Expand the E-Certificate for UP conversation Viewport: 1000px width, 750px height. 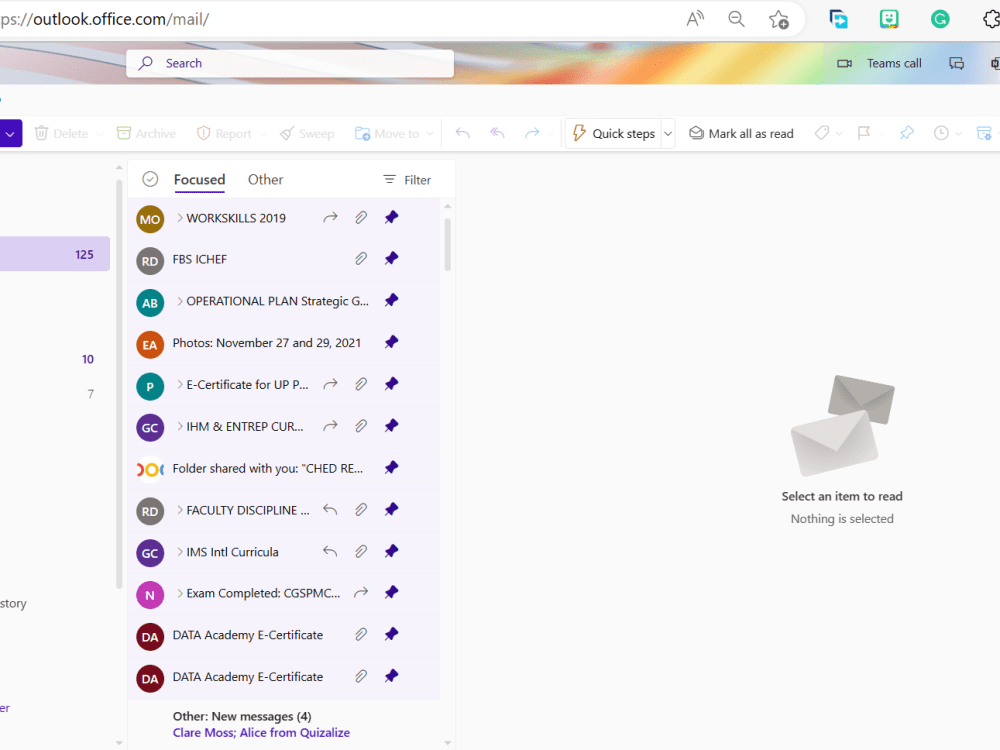(180, 385)
